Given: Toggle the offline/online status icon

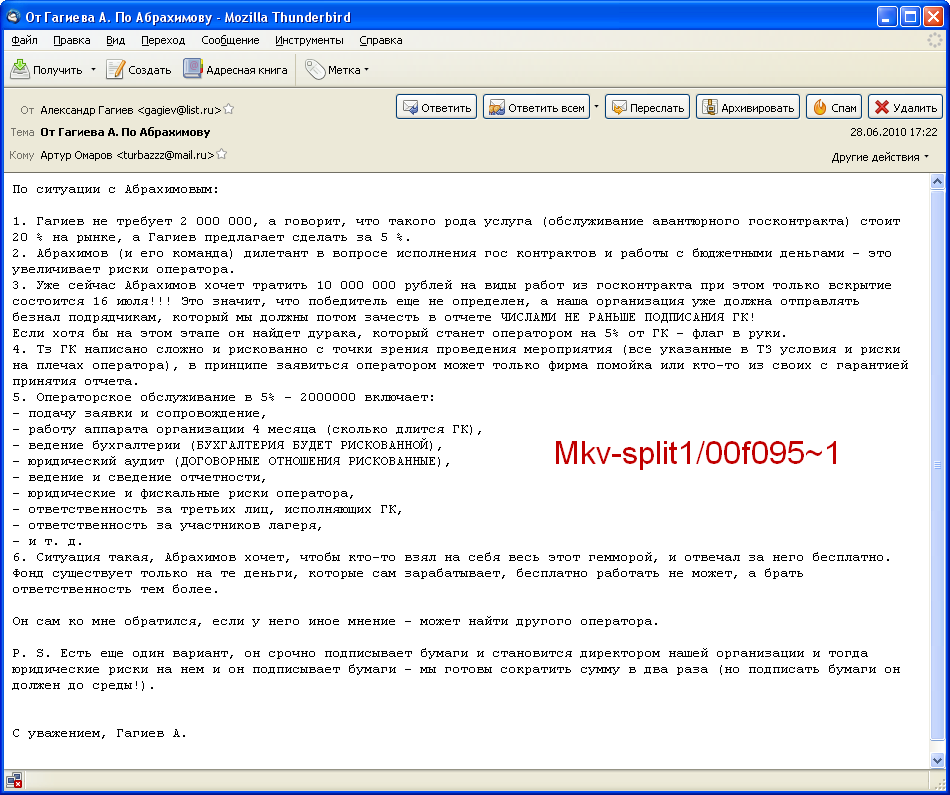Looking at the screenshot, I should point(14,781).
